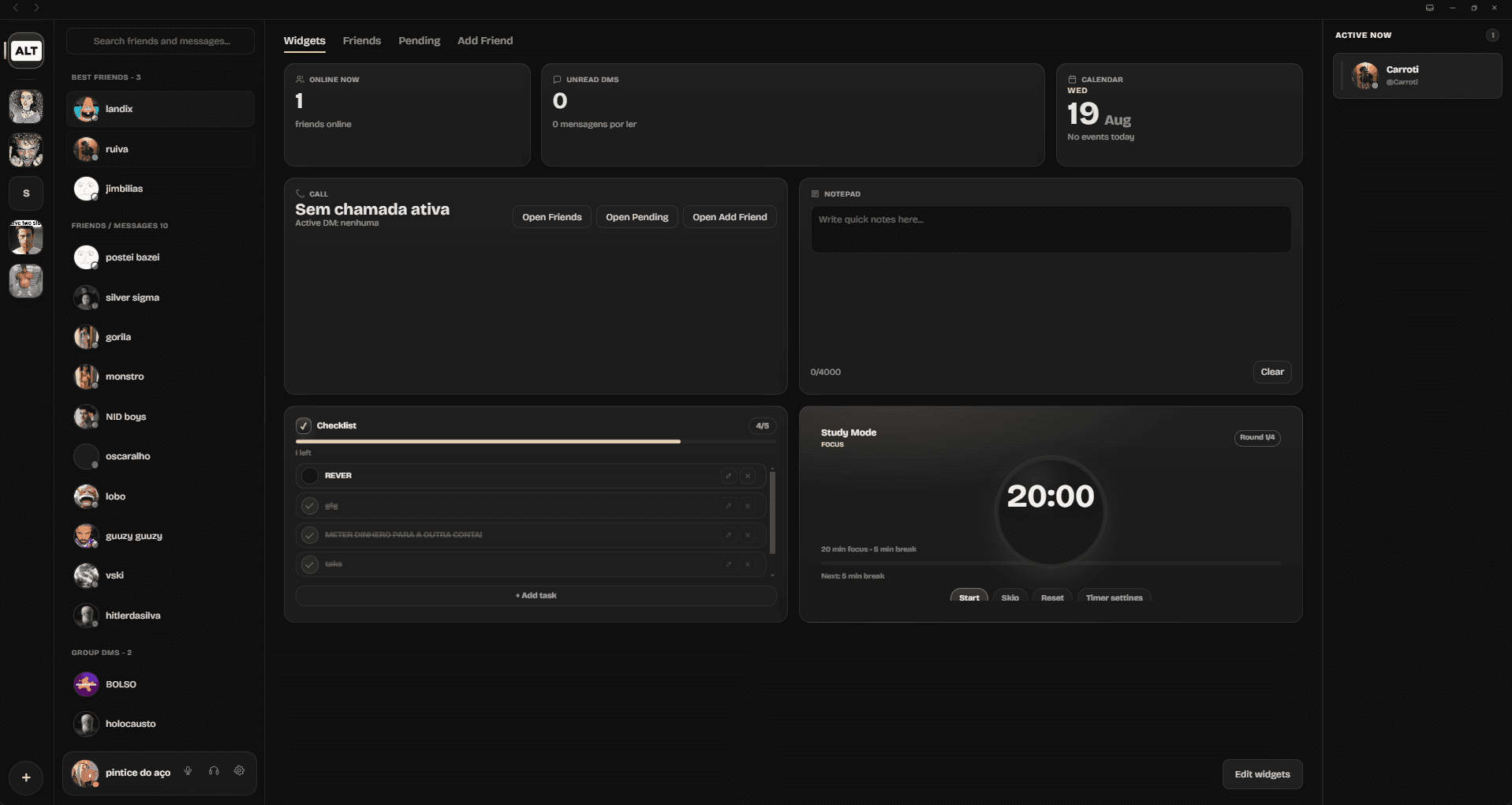The height and width of the screenshot is (805, 1512).
Task: Delete the REVER checklist task
Action: 748,476
